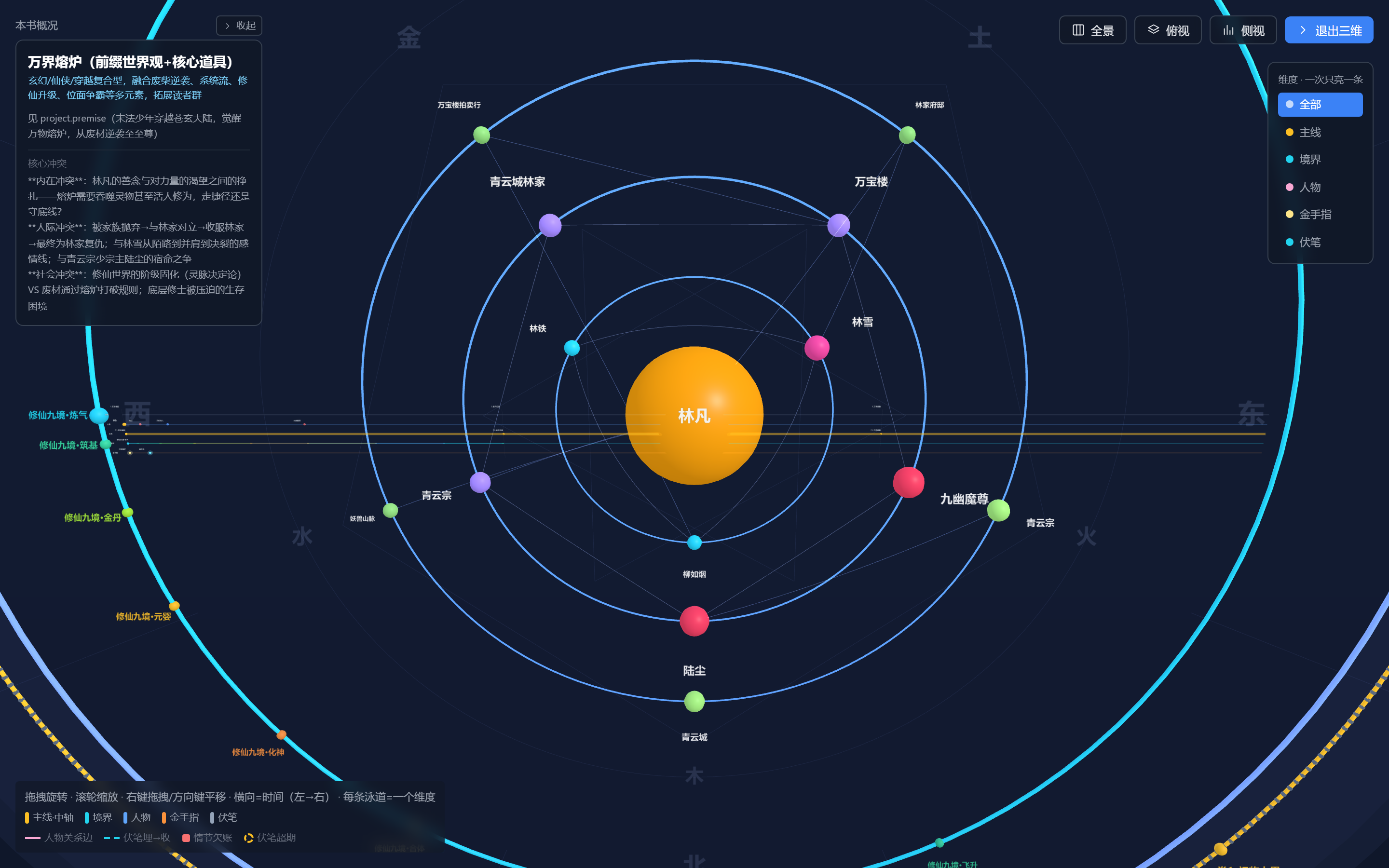Click the red 情节欠账 legend entry
The image size is (1389, 868).
click(207, 838)
